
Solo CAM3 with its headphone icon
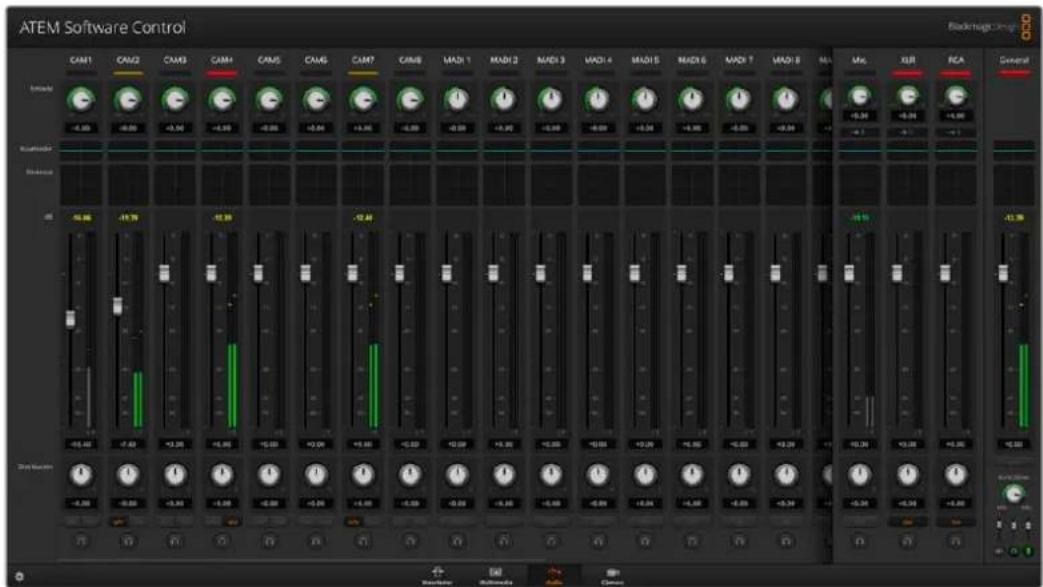tap(175, 541)
